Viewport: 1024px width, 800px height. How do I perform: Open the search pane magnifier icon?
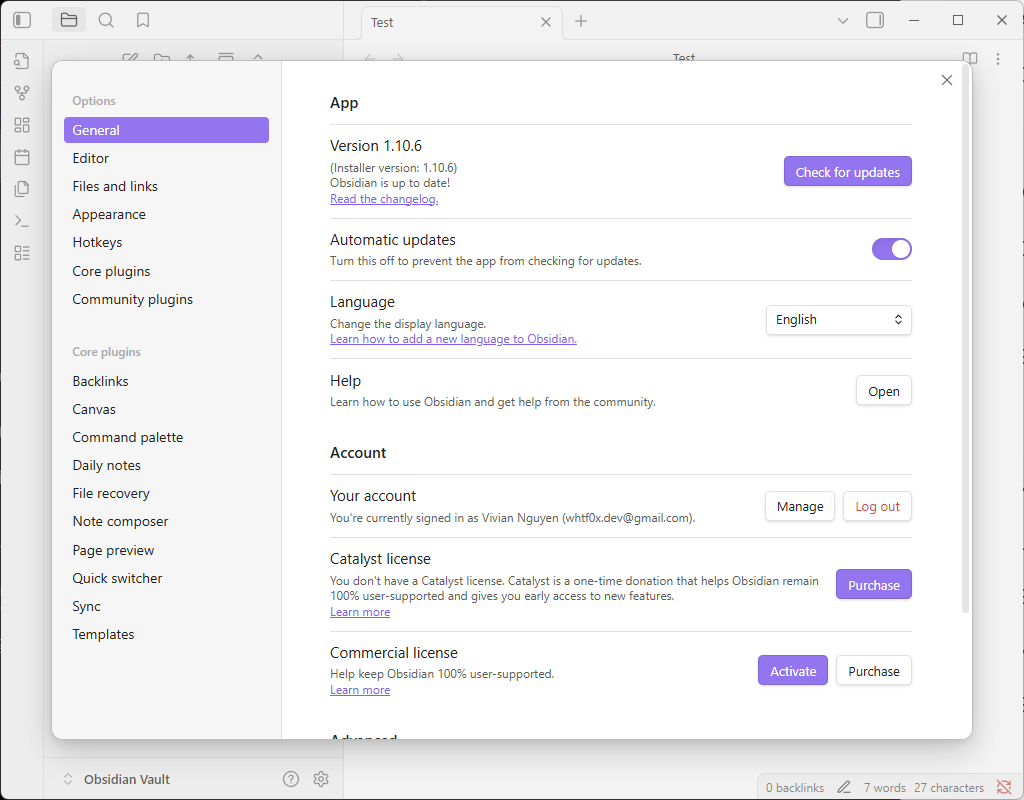[106, 20]
